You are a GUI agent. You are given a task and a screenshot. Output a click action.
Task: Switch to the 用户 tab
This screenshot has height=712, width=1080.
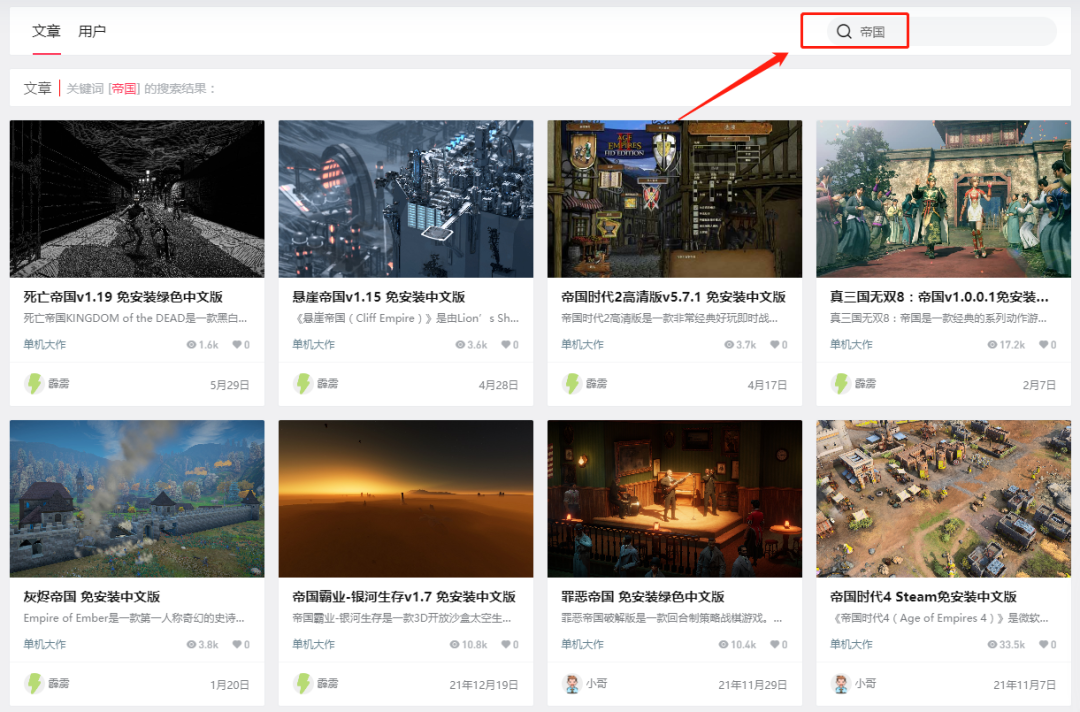92,31
